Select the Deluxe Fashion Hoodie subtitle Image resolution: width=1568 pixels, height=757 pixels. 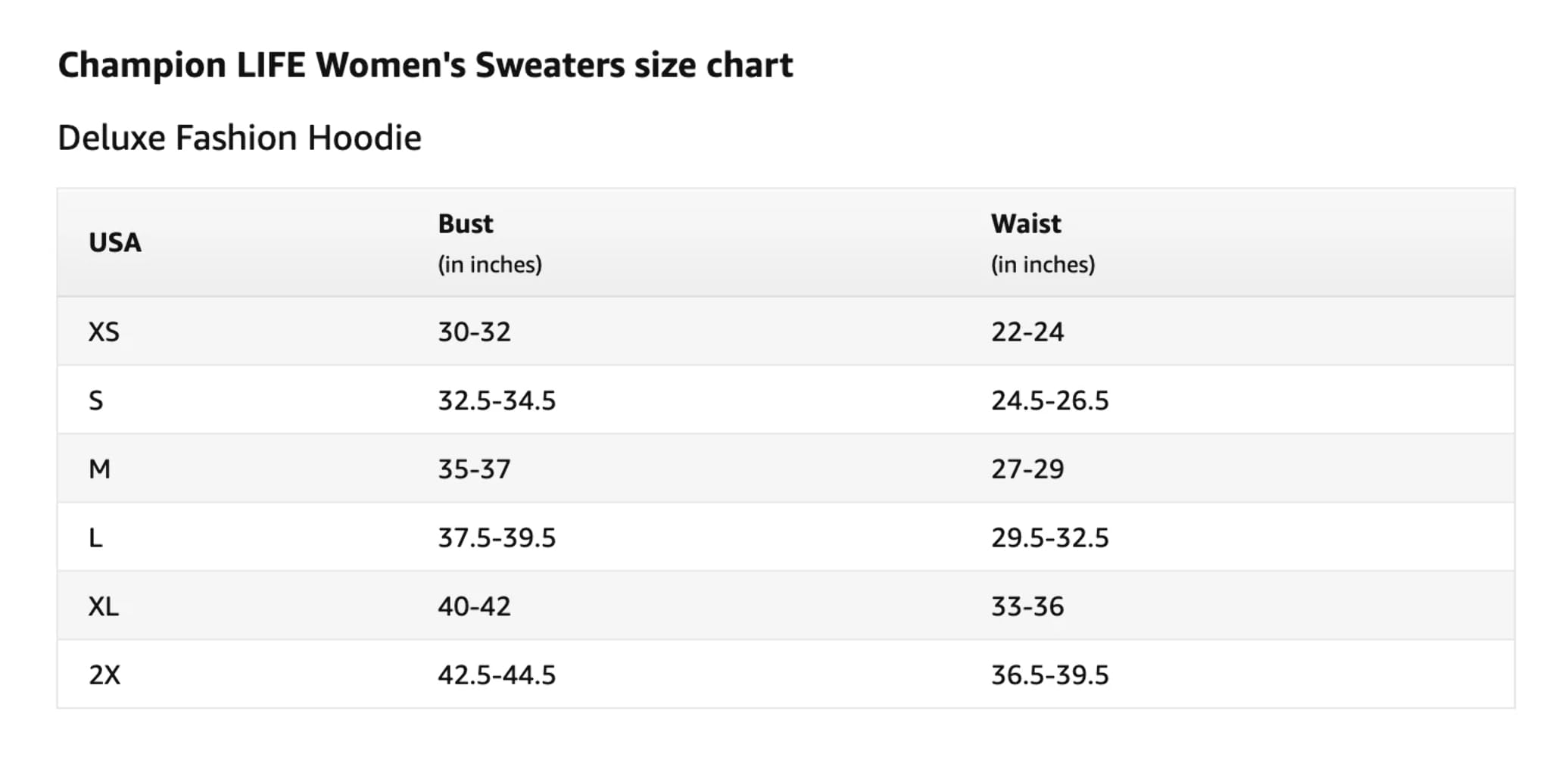click(239, 138)
